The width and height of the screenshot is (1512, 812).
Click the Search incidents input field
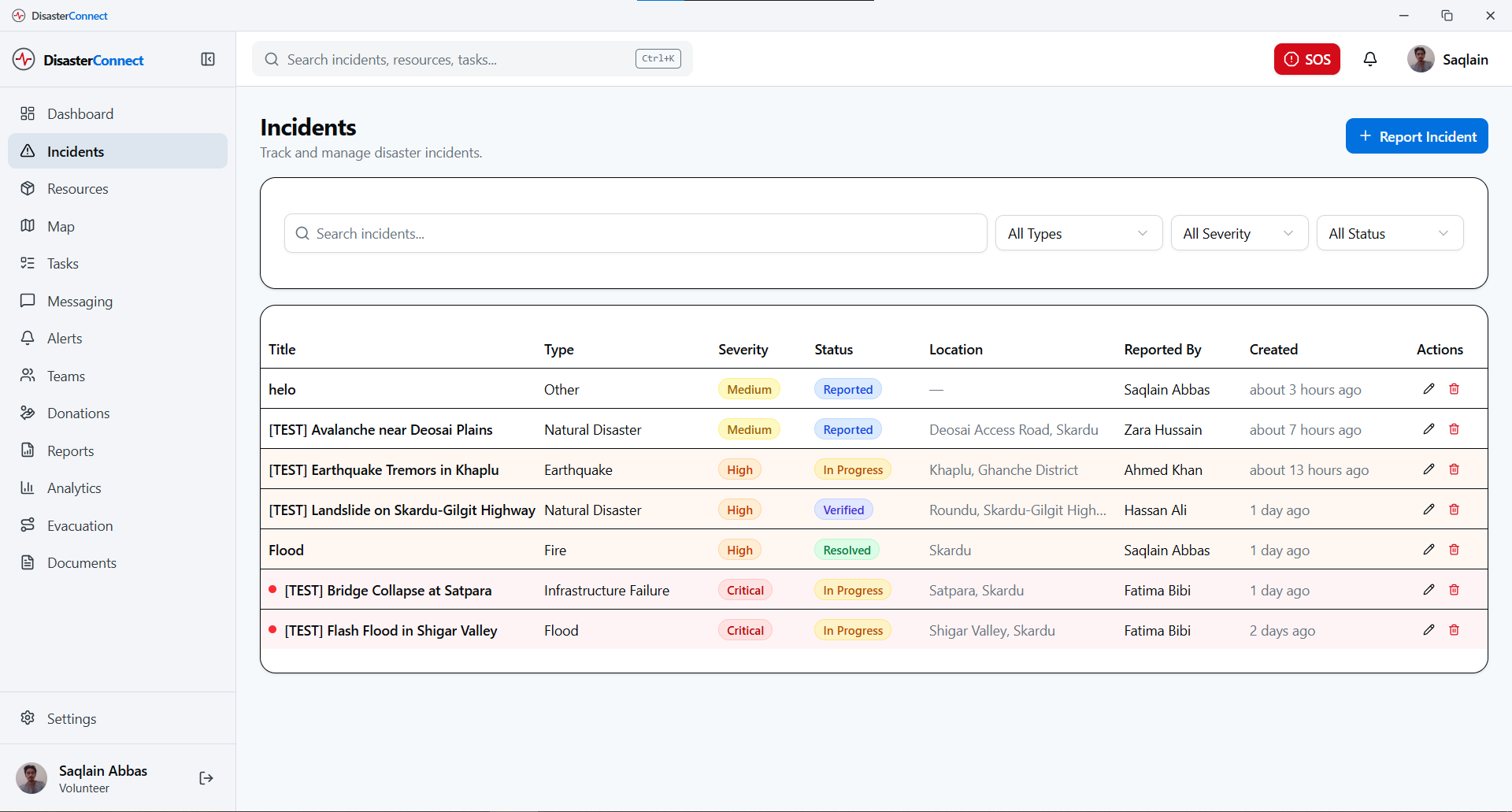click(636, 234)
